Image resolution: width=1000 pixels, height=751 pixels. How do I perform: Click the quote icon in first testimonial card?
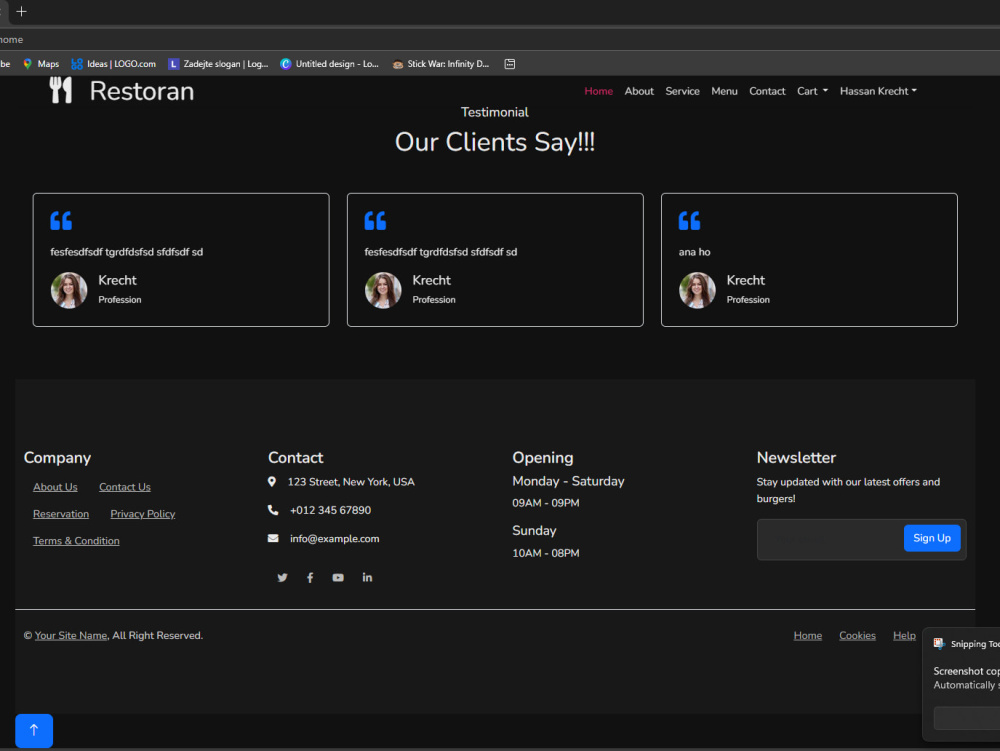pyautogui.click(x=61, y=221)
